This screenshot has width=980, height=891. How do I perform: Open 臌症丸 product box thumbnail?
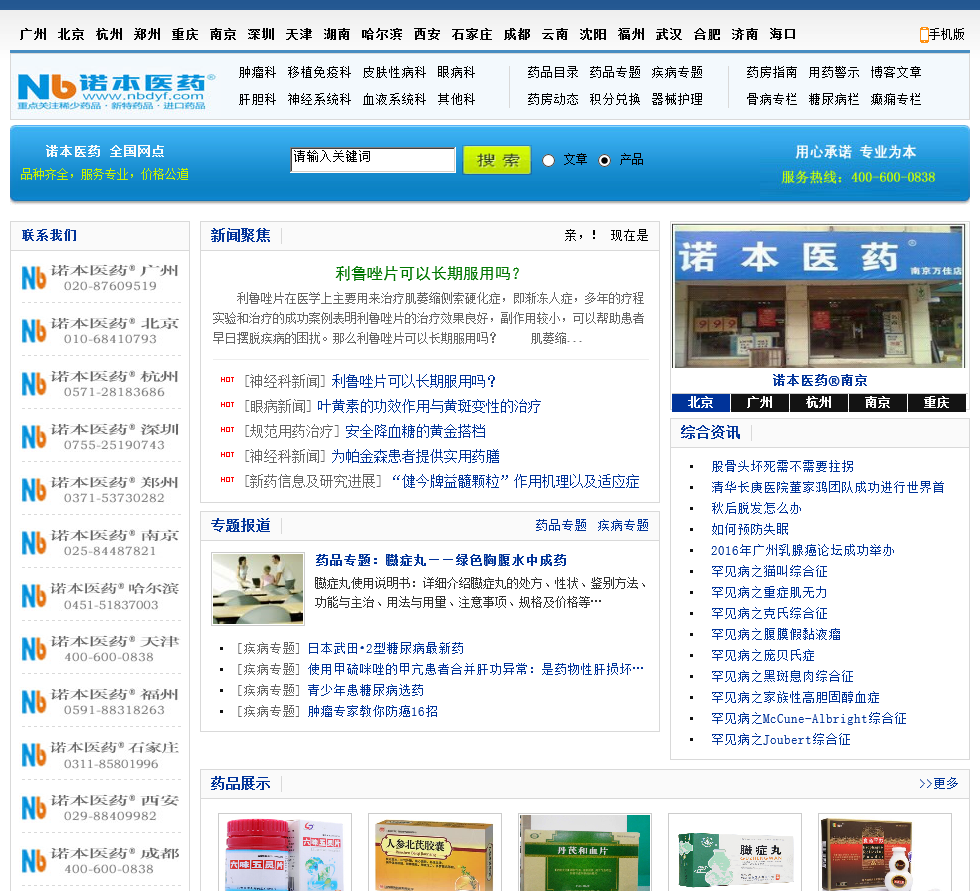pyautogui.click(x=735, y=852)
